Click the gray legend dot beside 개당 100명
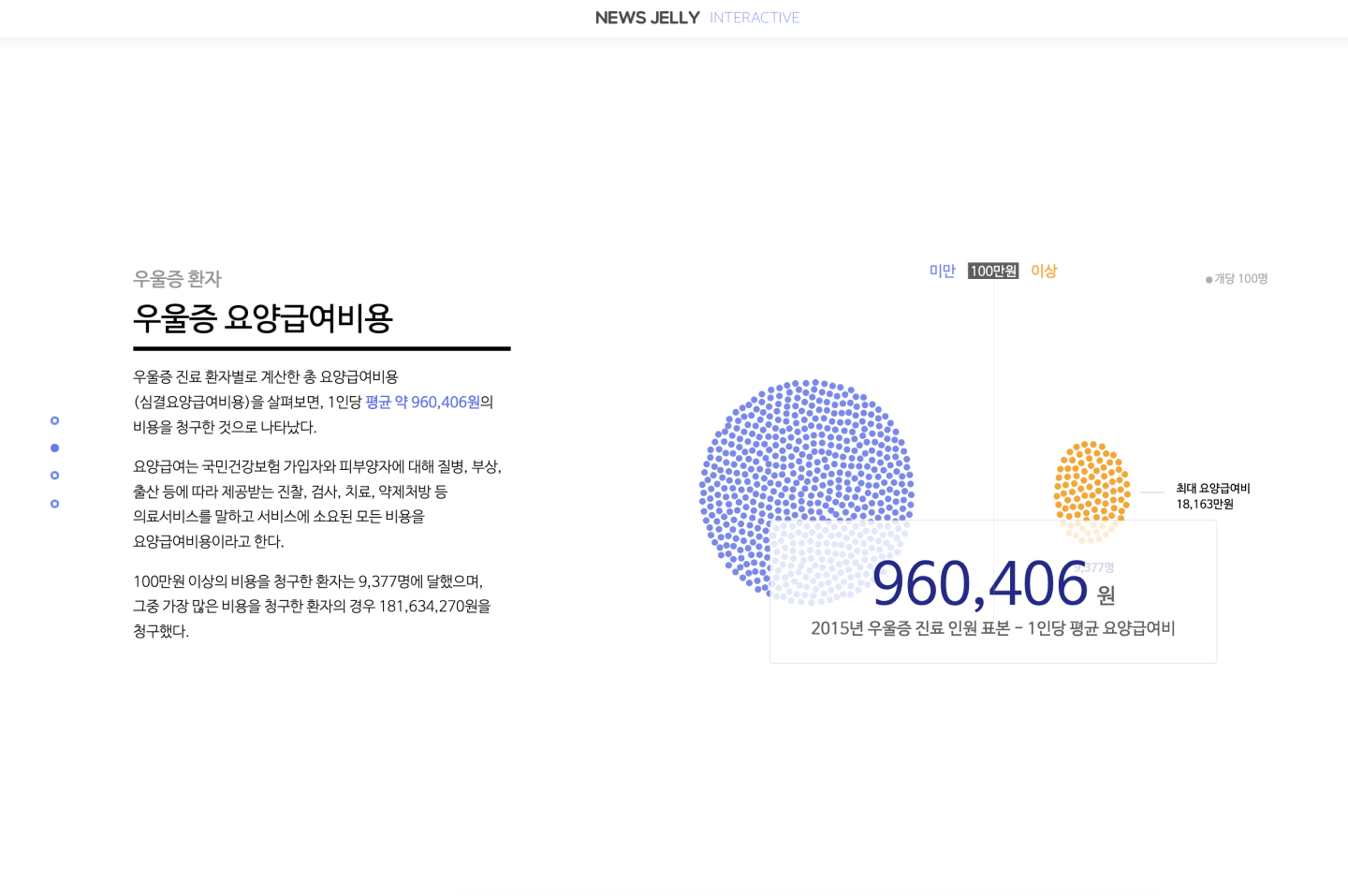 coord(1209,279)
